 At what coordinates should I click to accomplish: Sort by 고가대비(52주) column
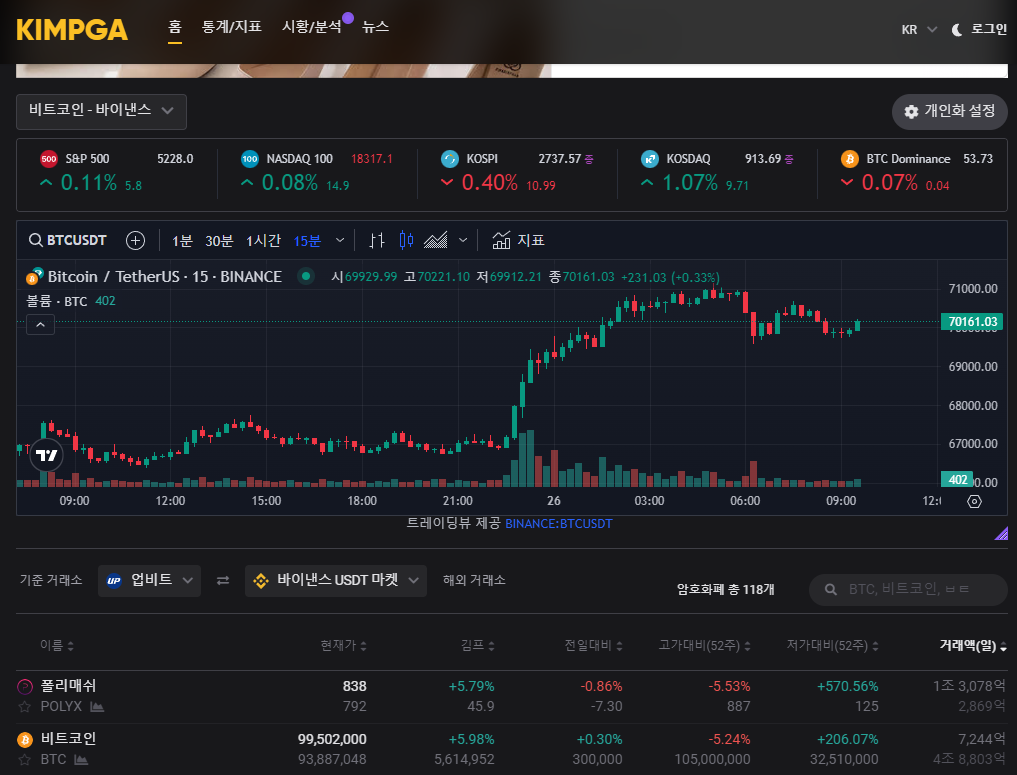click(x=705, y=645)
